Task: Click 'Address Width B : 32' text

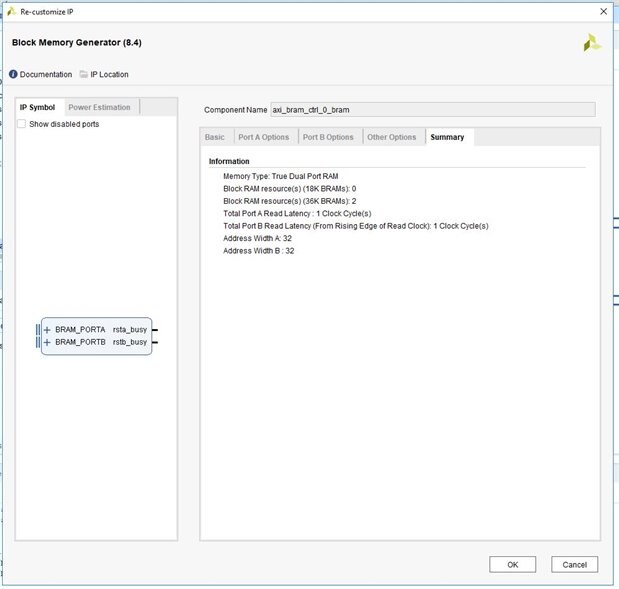Action: point(259,251)
